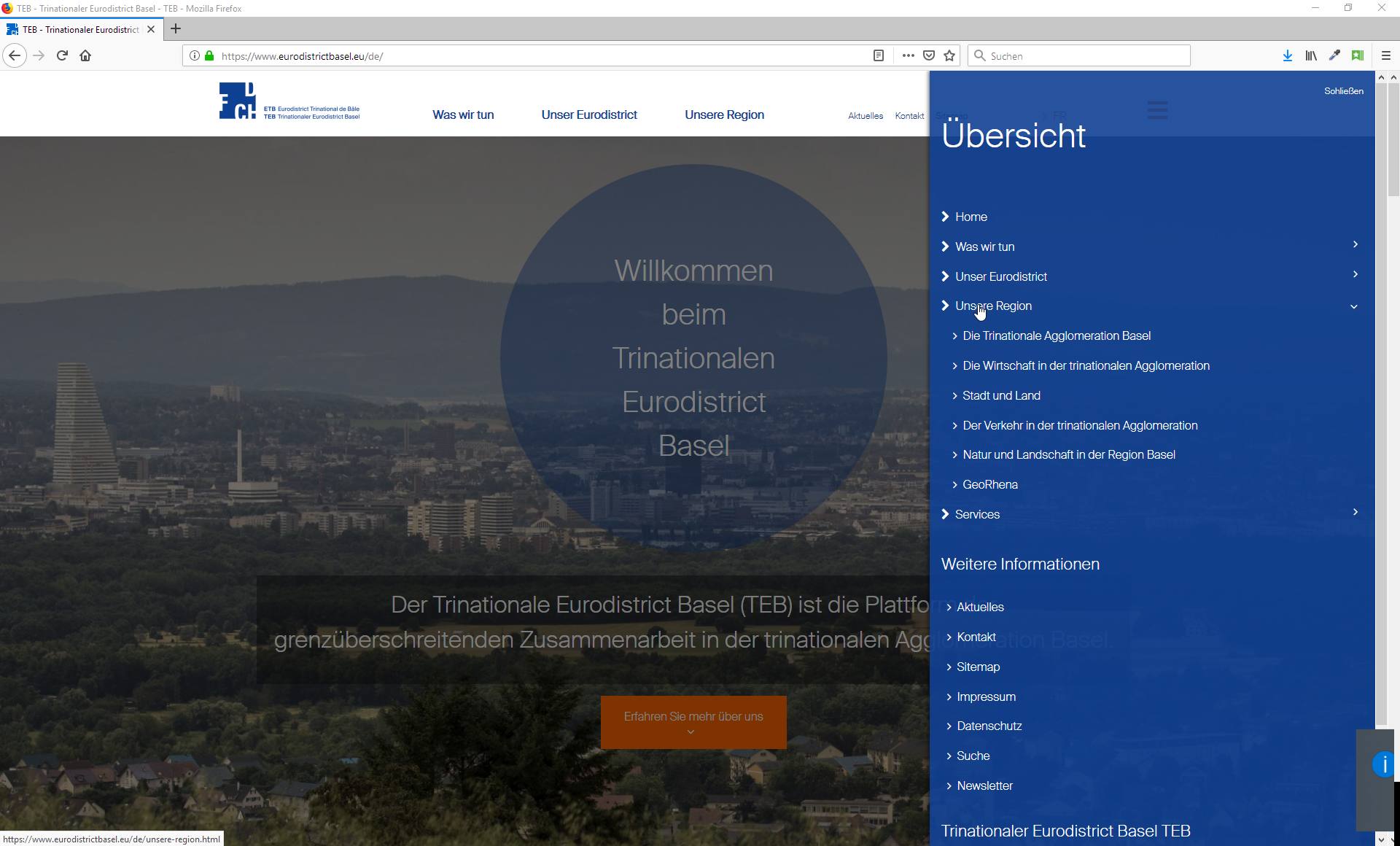This screenshot has height=846, width=1400.
Task: Open GeoRhena in the overview menu
Action: tap(989, 485)
